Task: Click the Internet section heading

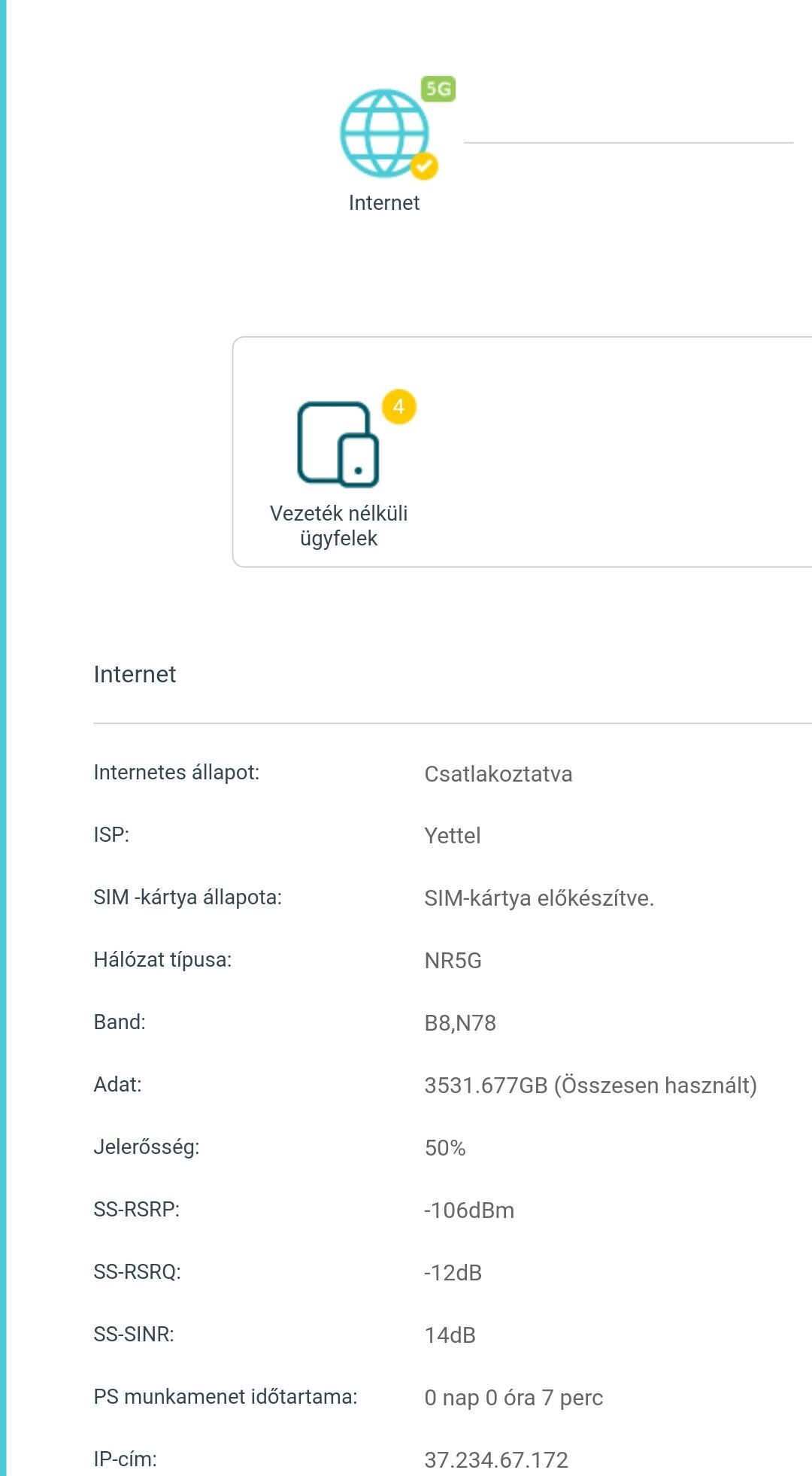Action: pyautogui.click(x=135, y=675)
